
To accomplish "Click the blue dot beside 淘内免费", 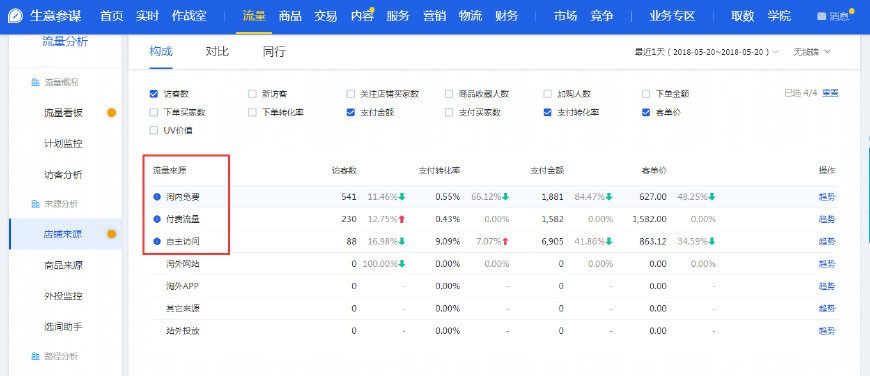I will (x=157, y=197).
